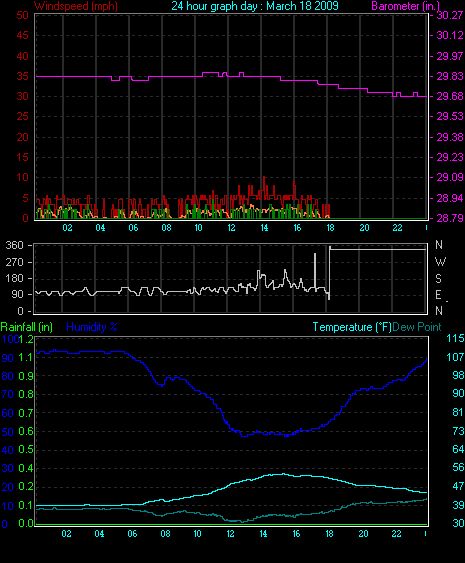
Task: Click the 'Dew Point' label
Action: (417, 327)
